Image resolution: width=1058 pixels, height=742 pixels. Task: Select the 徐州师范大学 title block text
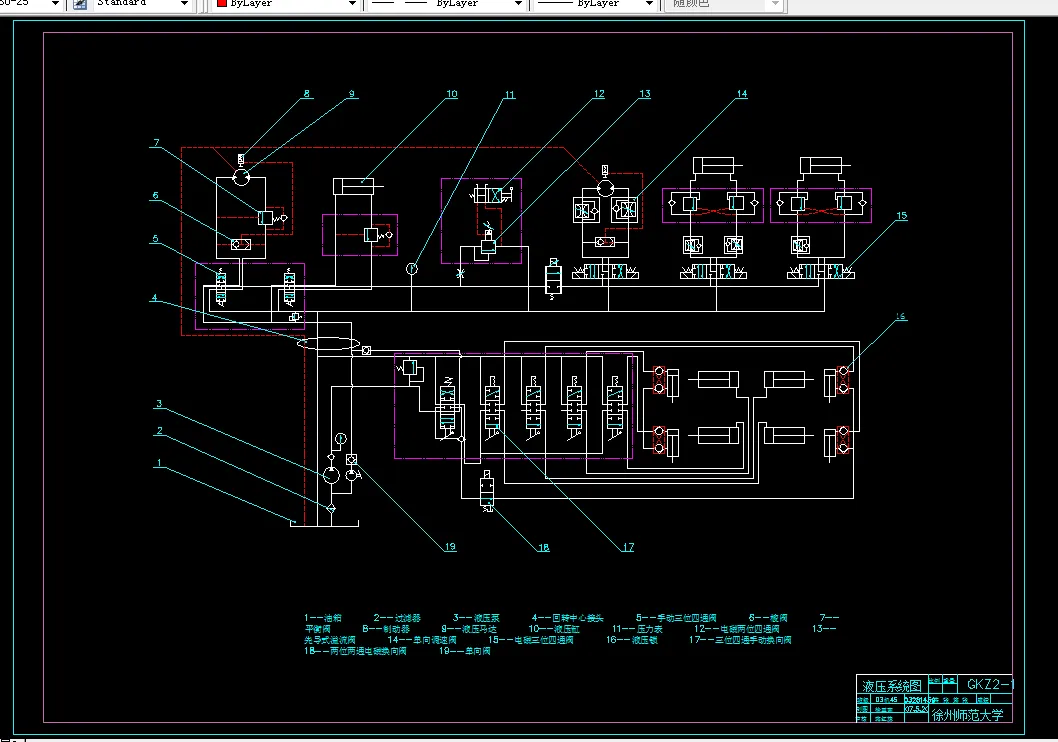point(968,715)
